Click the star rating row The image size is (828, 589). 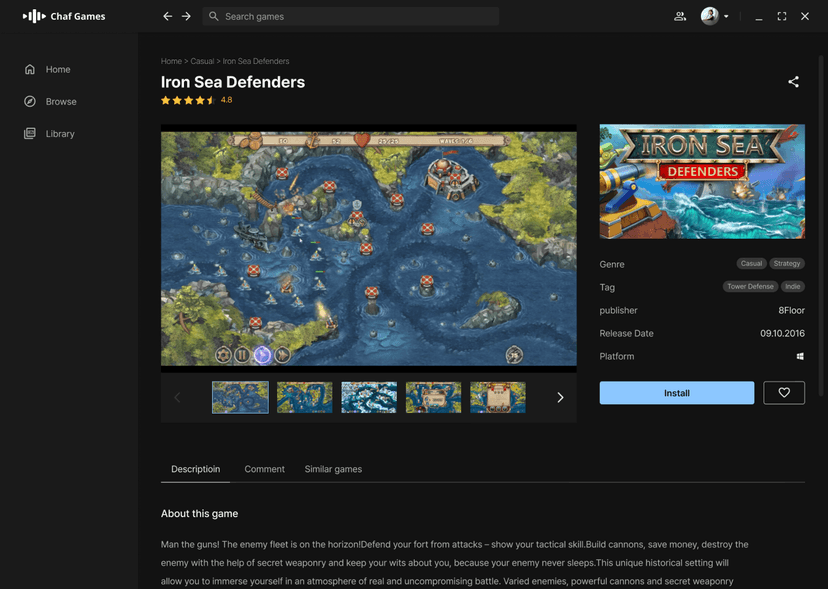[196, 100]
